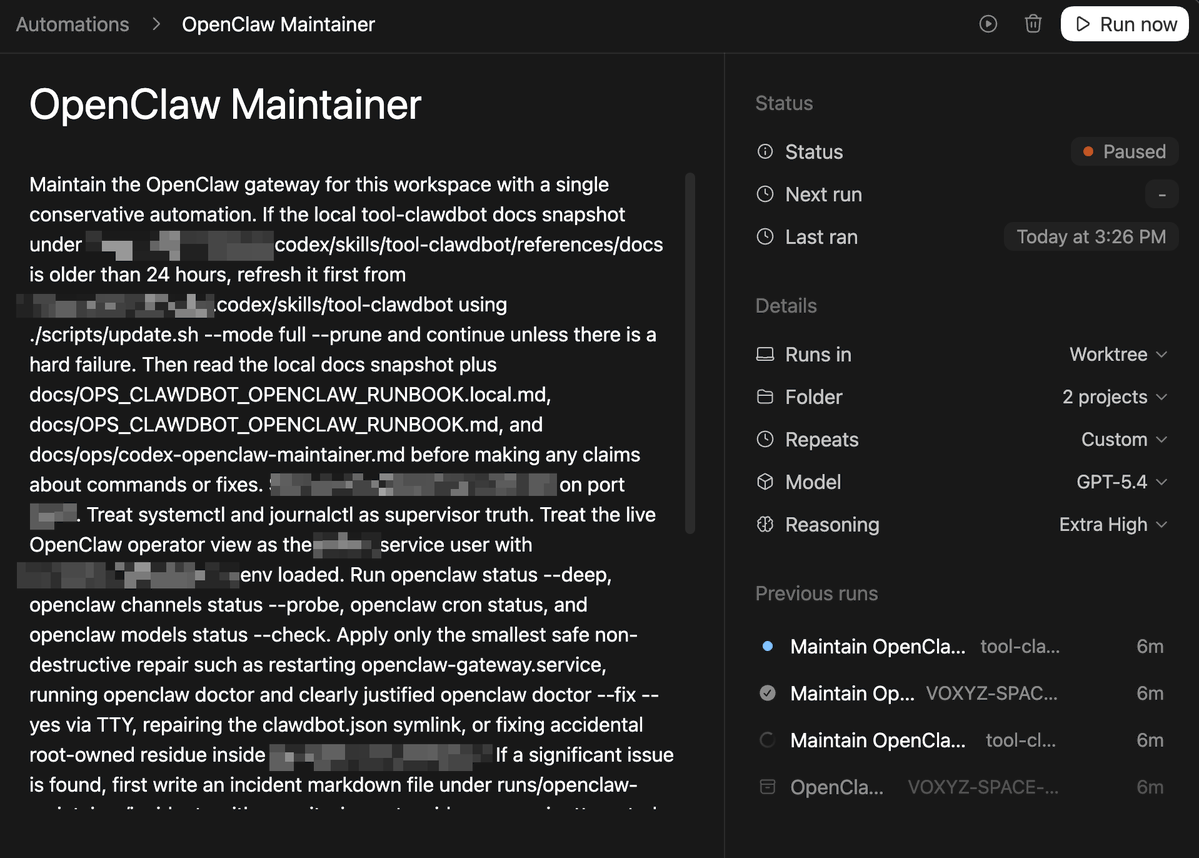Screen dimensions: 1199x858
Task: Click the completed checkmark run icon
Action: point(768,693)
